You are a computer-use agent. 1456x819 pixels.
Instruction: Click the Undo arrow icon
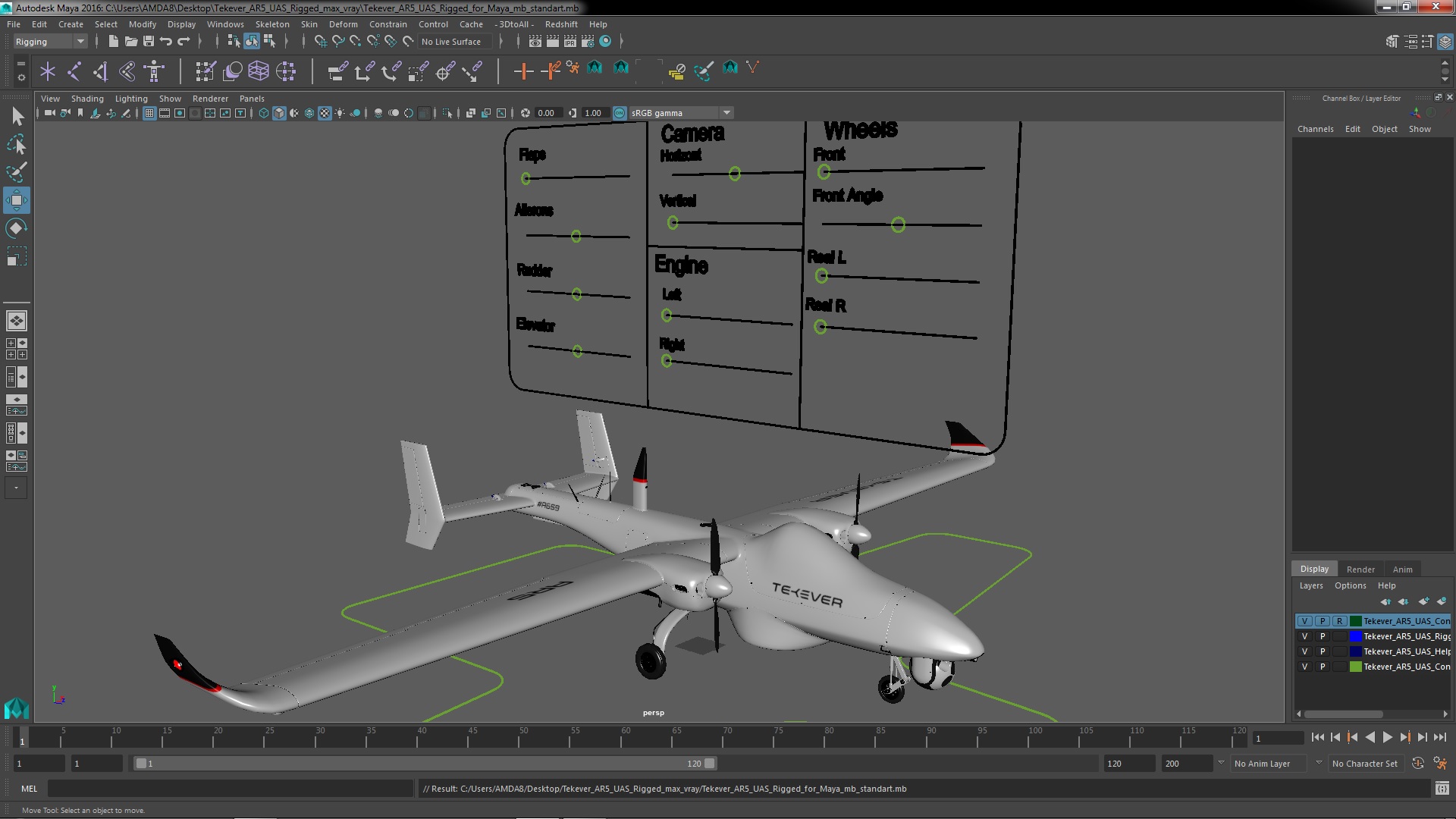click(x=166, y=42)
